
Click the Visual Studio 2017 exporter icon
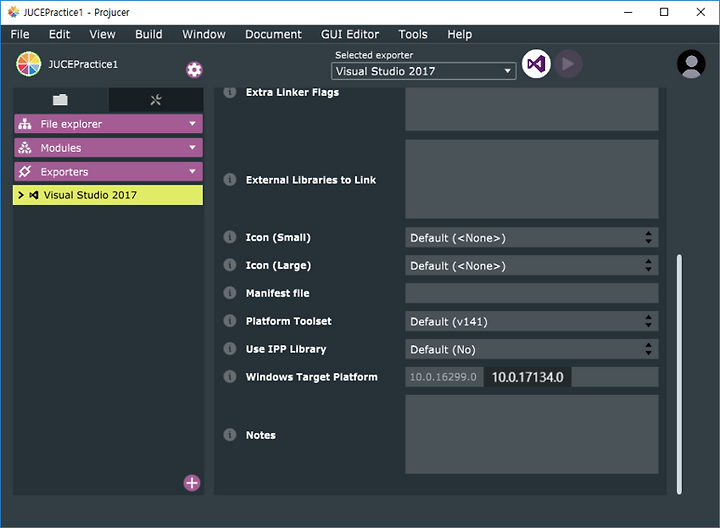tap(34, 195)
